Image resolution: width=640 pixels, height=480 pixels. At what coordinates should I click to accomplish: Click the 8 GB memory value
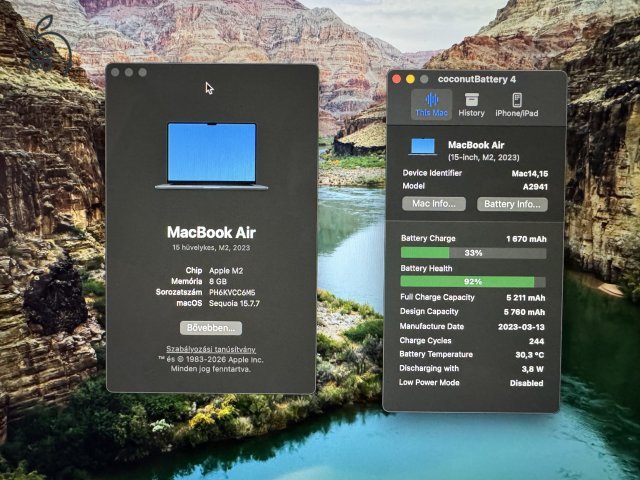coord(218,281)
